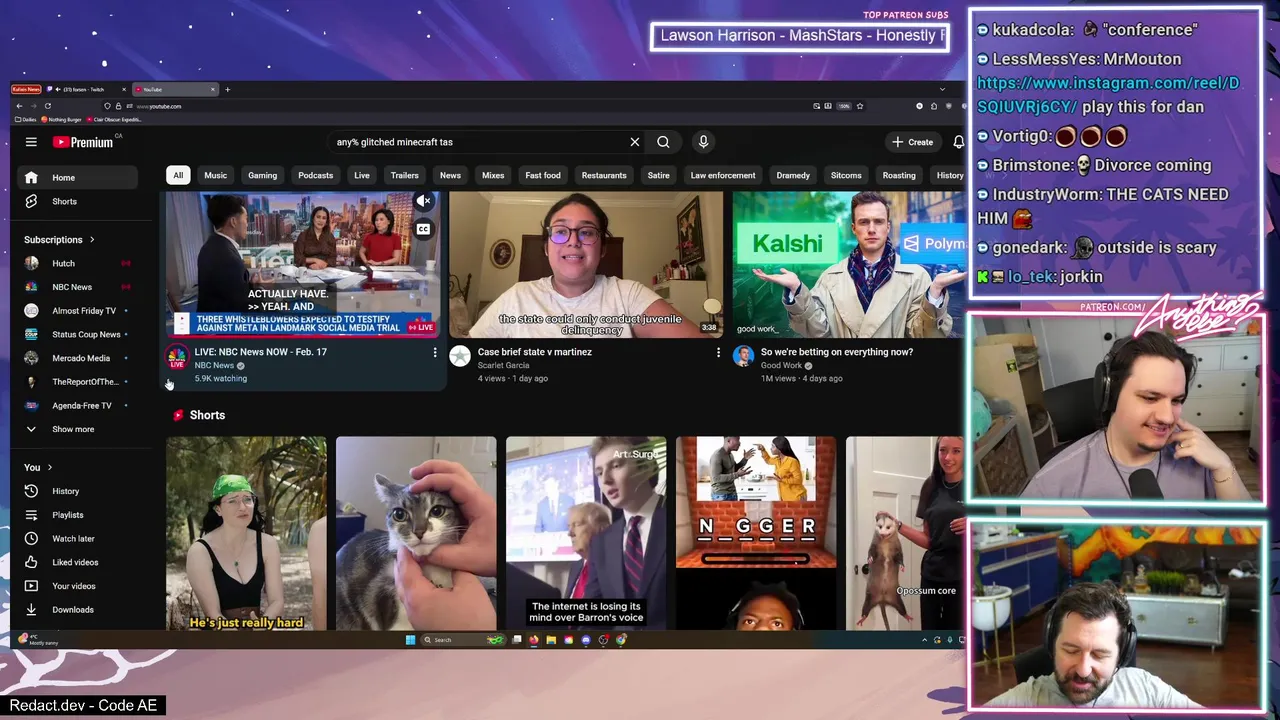
Task: Open Liked videos in the sidebar
Action: (x=78, y=562)
